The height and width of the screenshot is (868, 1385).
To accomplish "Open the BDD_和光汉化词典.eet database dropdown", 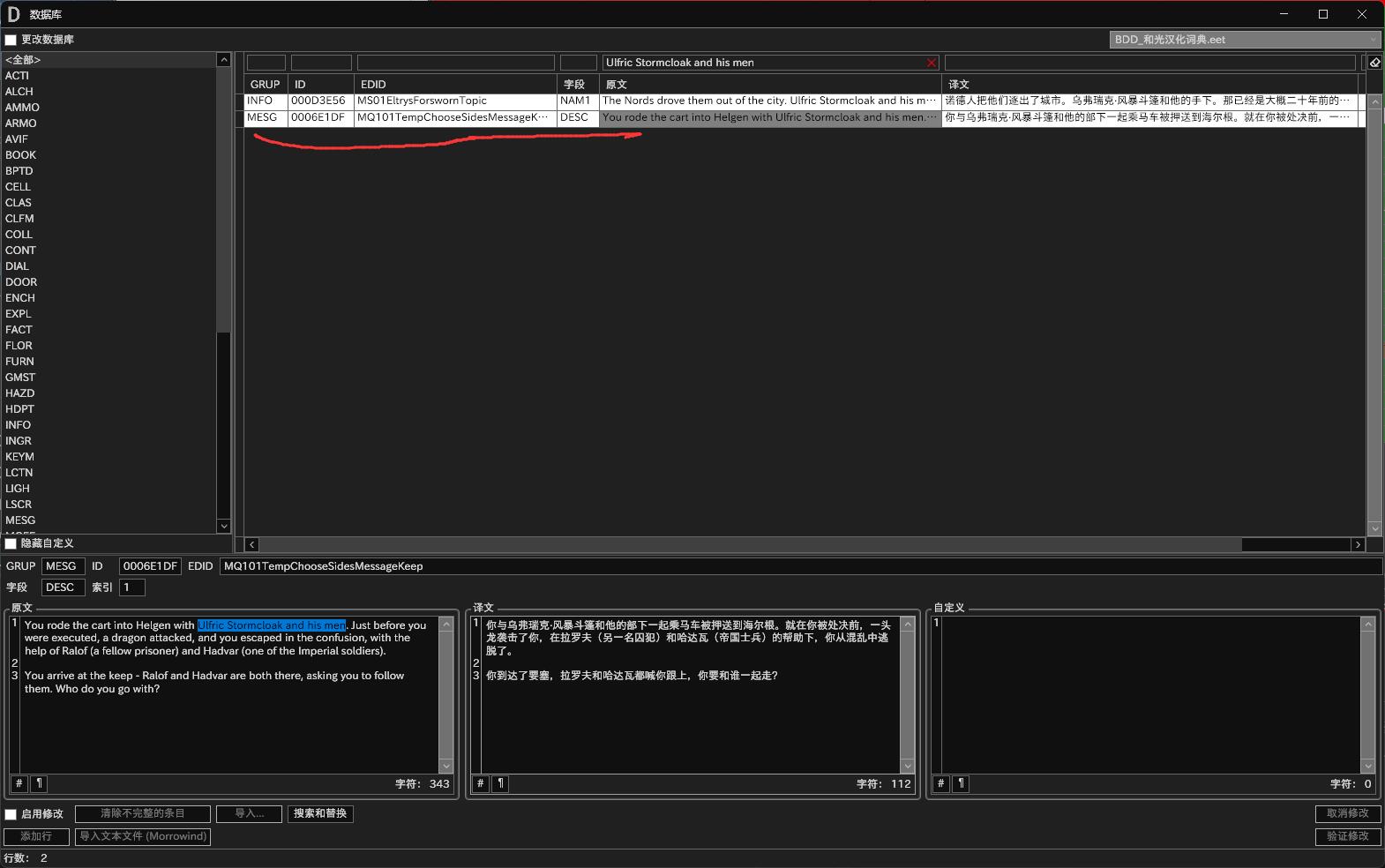I will point(1245,40).
